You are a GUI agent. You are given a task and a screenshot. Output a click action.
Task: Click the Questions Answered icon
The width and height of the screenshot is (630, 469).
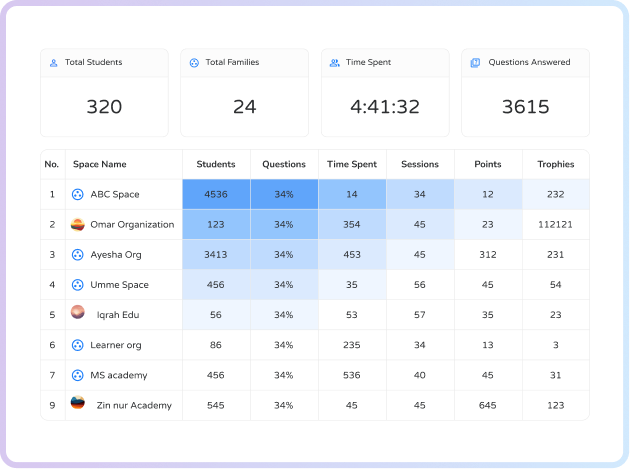(476, 63)
